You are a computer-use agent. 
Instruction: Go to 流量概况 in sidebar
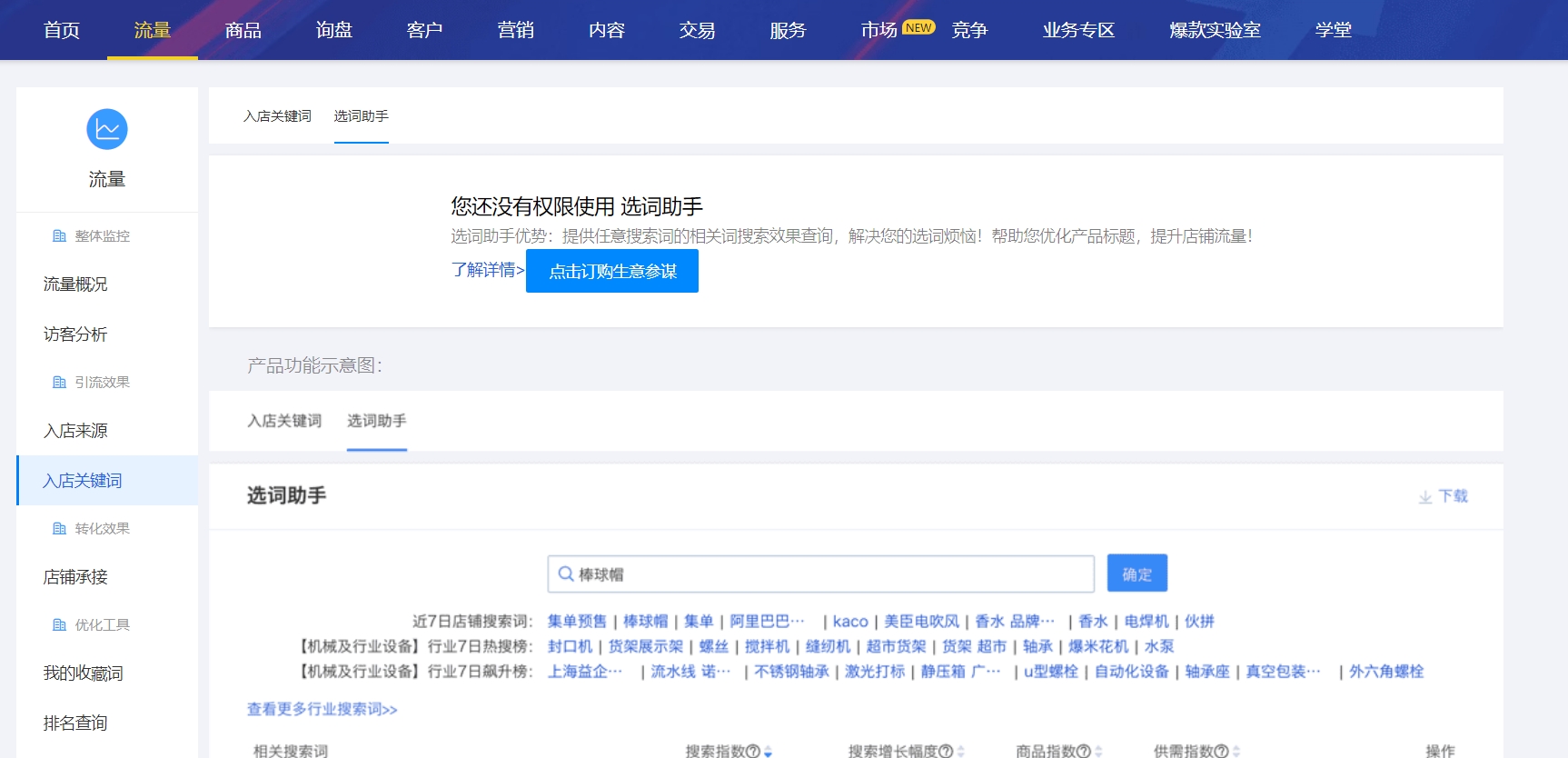(x=75, y=284)
